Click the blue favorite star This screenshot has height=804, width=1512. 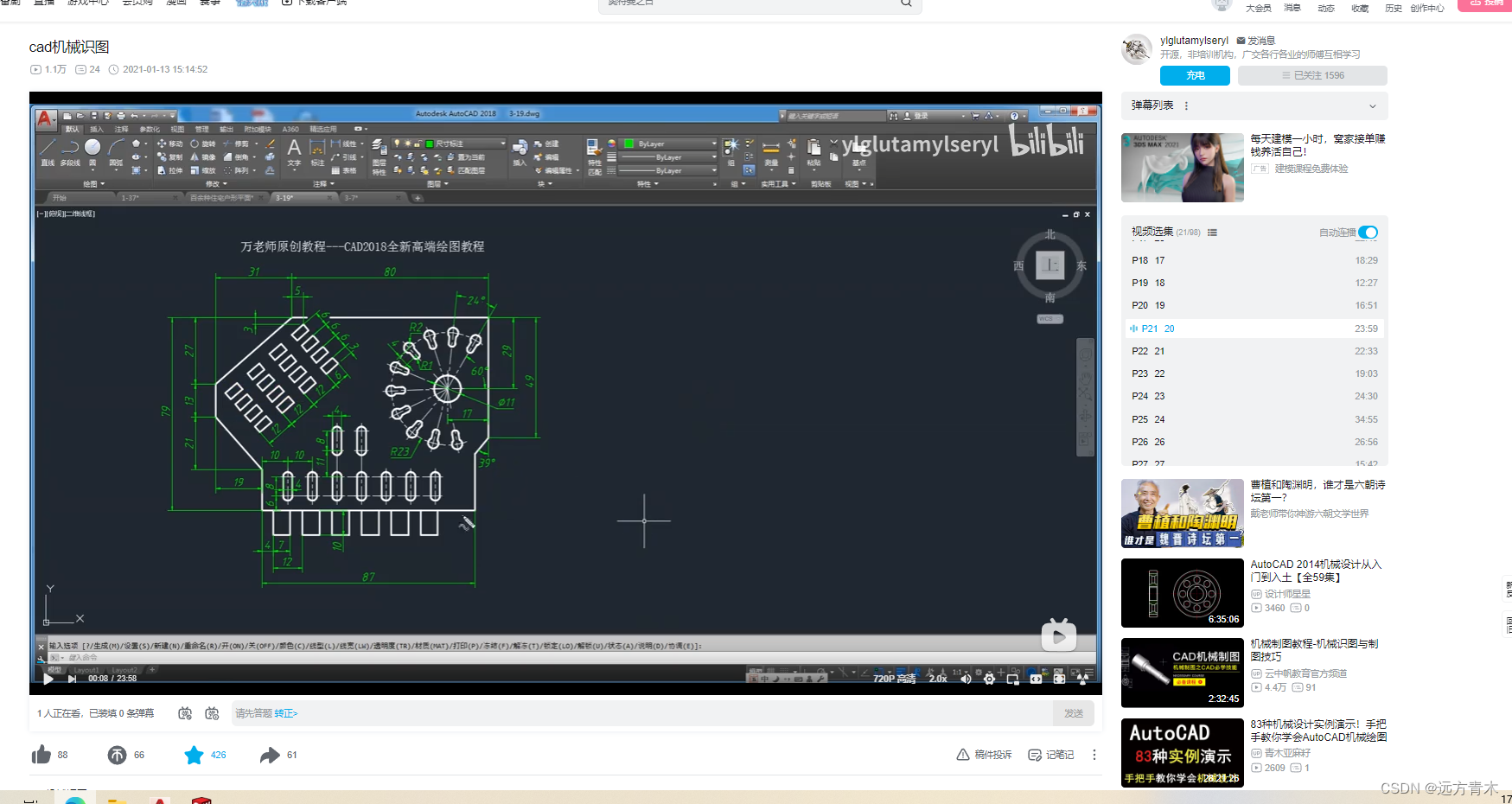click(194, 755)
